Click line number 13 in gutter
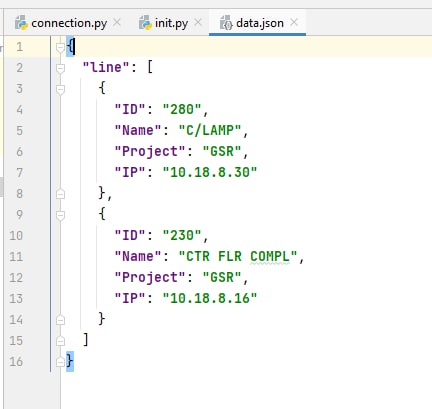The height and width of the screenshot is (409, 432). (16, 299)
